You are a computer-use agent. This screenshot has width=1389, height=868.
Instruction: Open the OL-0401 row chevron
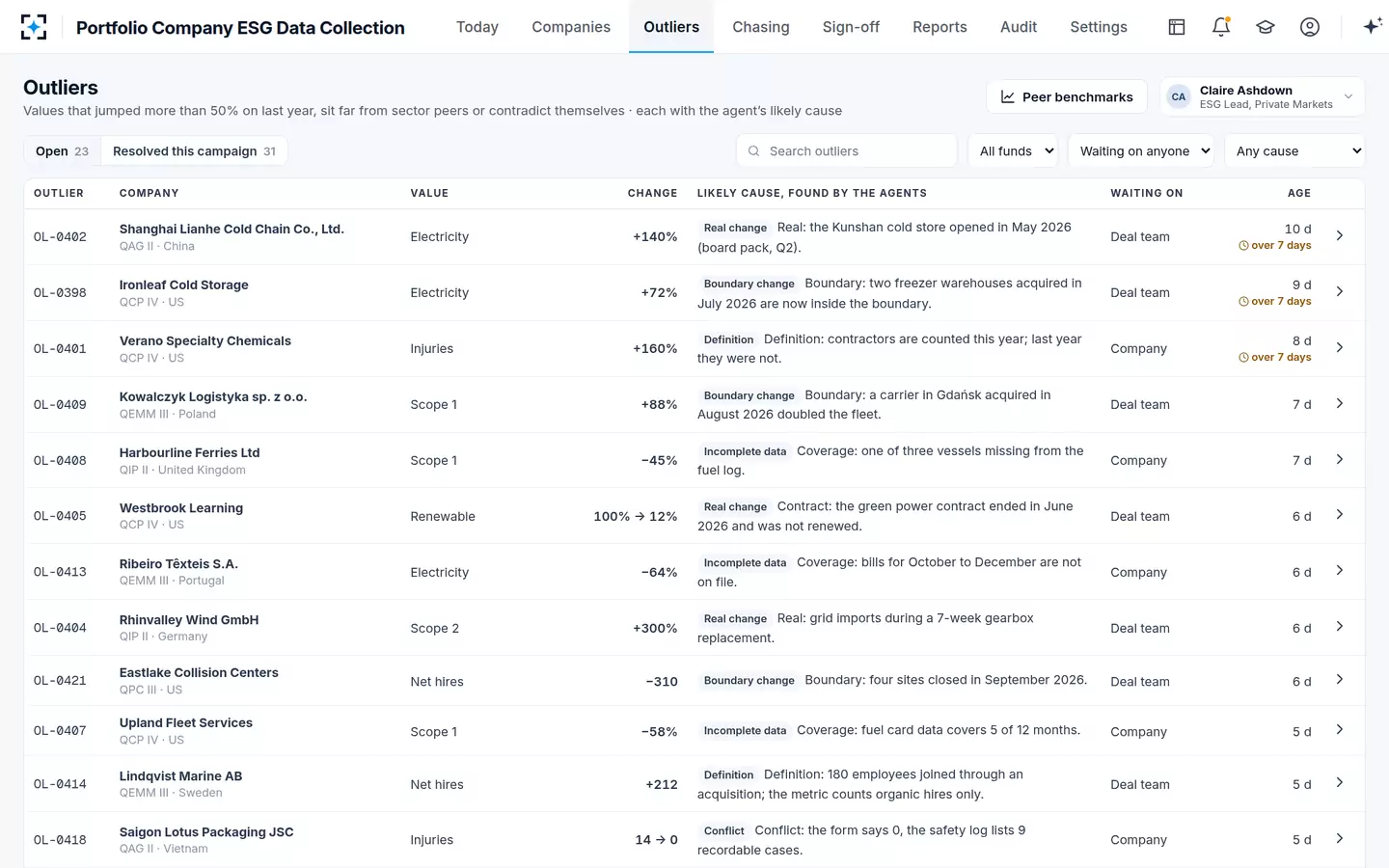(x=1340, y=347)
